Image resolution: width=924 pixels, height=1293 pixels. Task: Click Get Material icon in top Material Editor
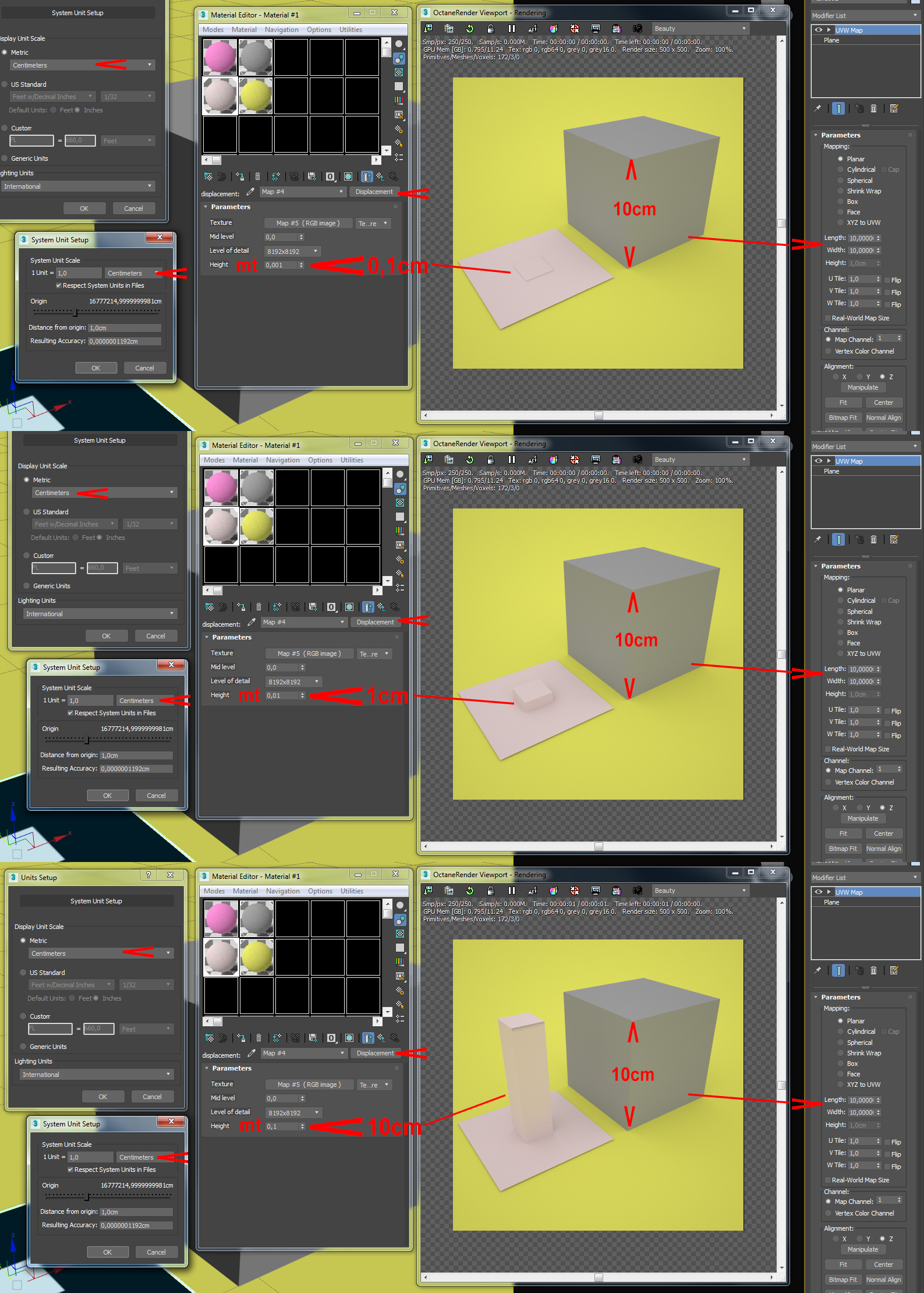coord(208,176)
